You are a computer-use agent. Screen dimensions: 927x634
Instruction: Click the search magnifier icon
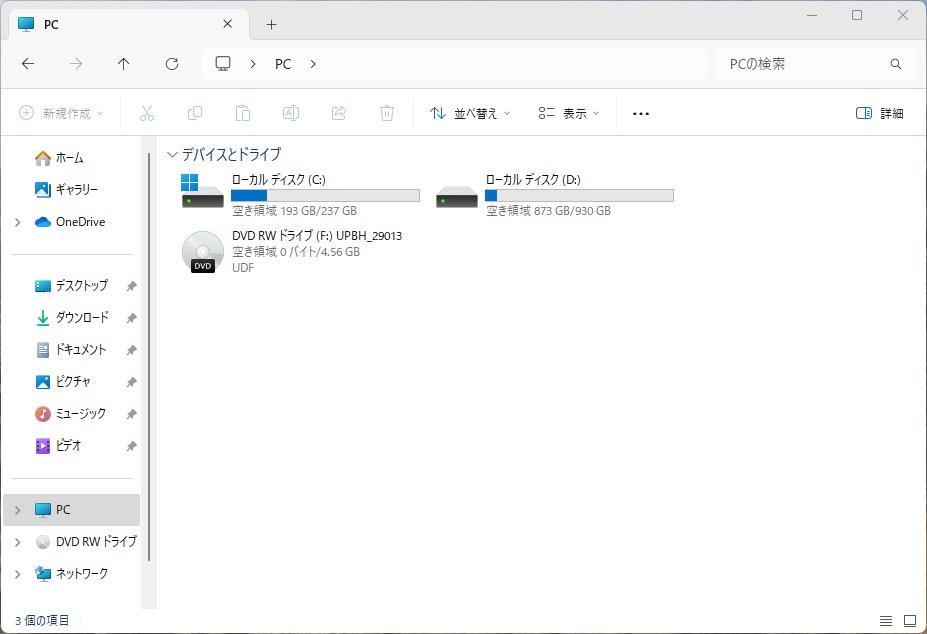pos(896,64)
